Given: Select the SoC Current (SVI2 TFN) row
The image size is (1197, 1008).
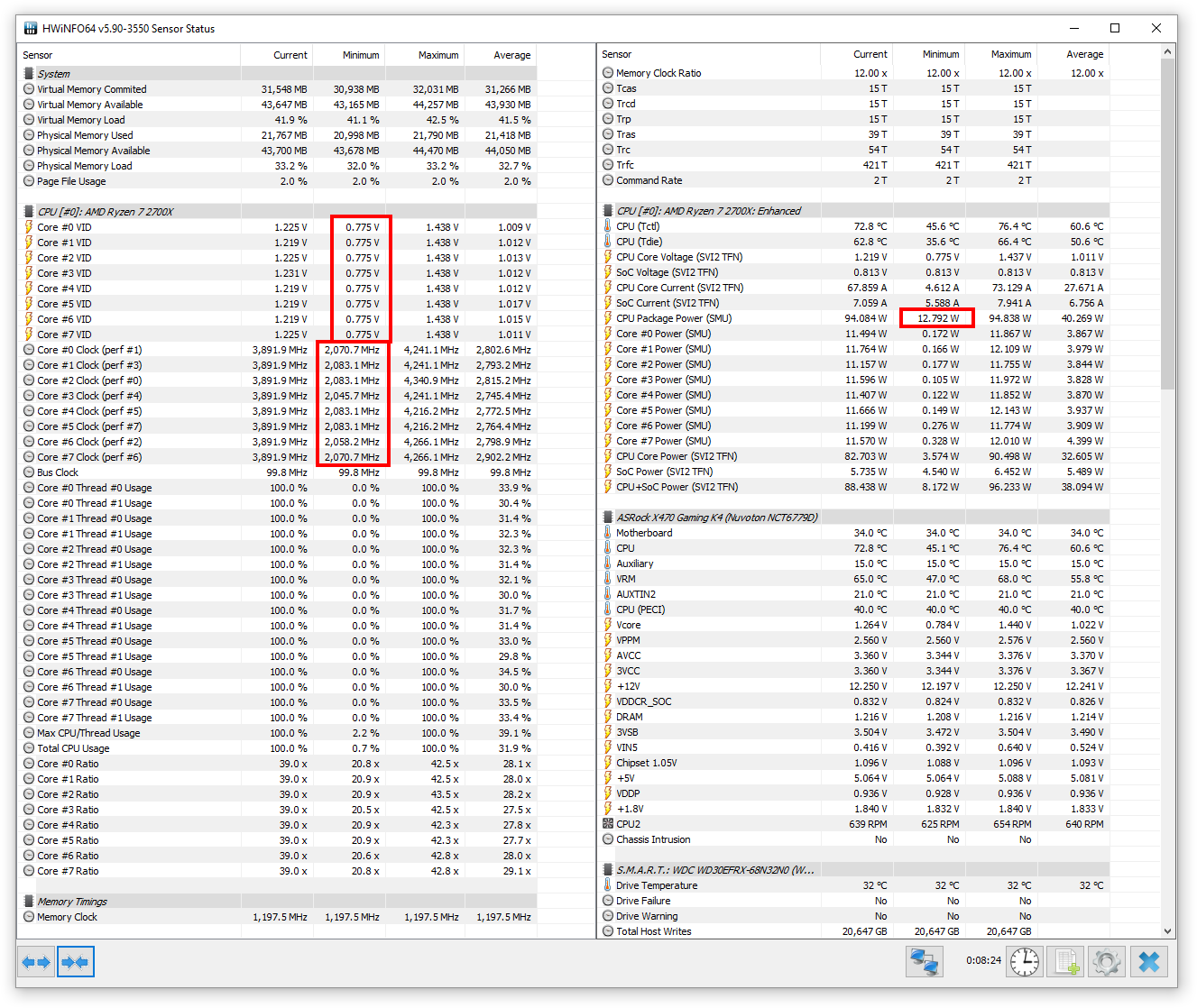Looking at the screenshot, I should pos(855,303).
